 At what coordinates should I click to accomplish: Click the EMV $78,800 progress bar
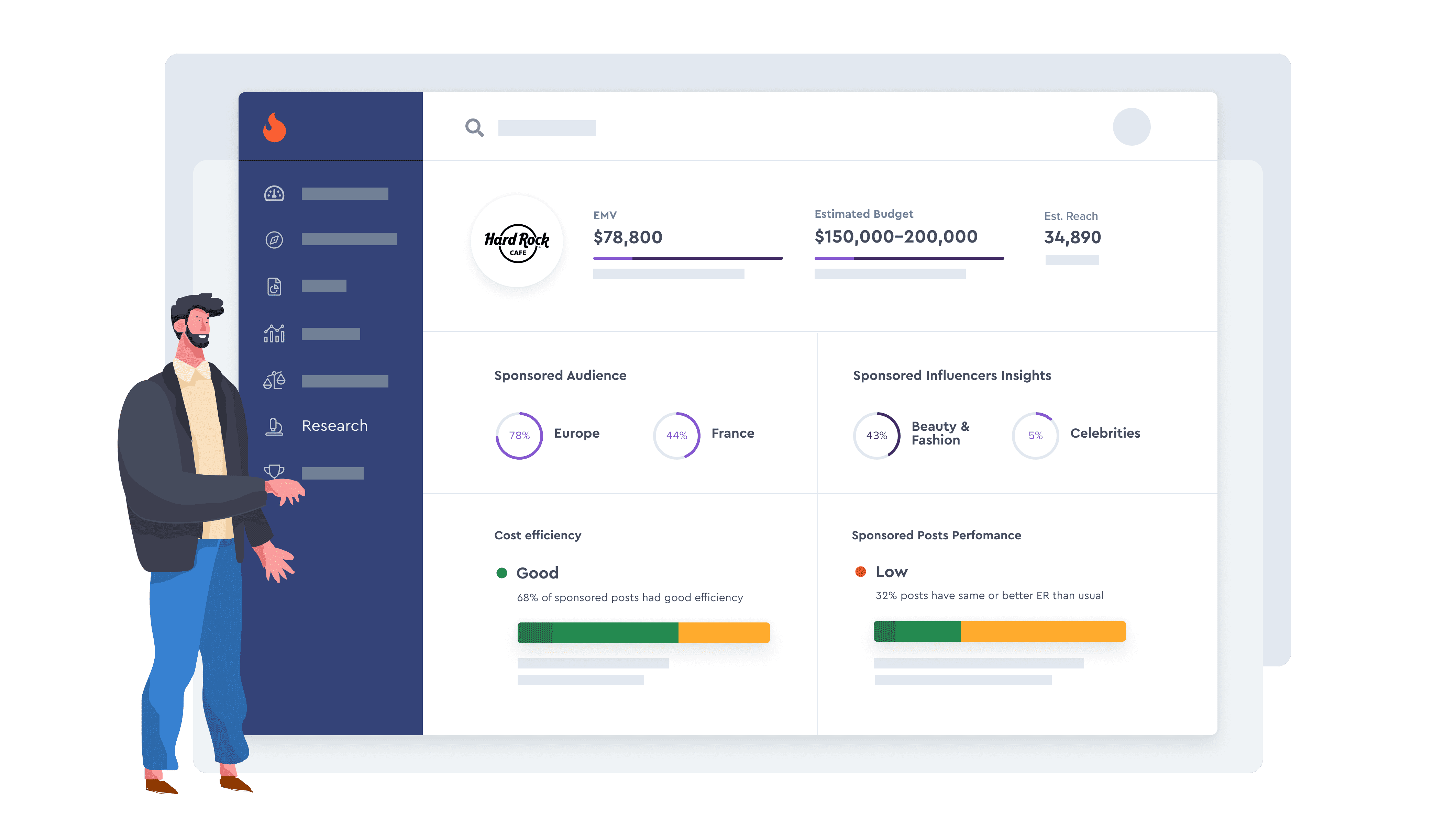pyautogui.click(x=687, y=258)
